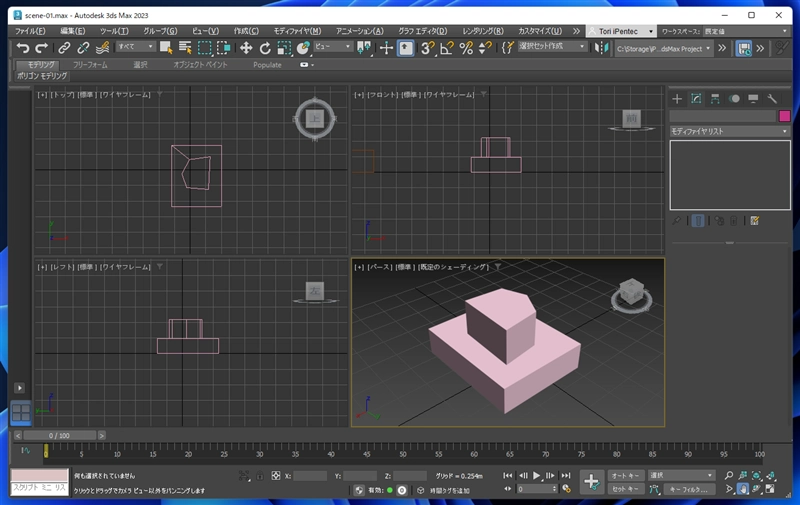The height and width of the screenshot is (505, 800).
Task: Click the Go to End playback button
Action: point(566,475)
